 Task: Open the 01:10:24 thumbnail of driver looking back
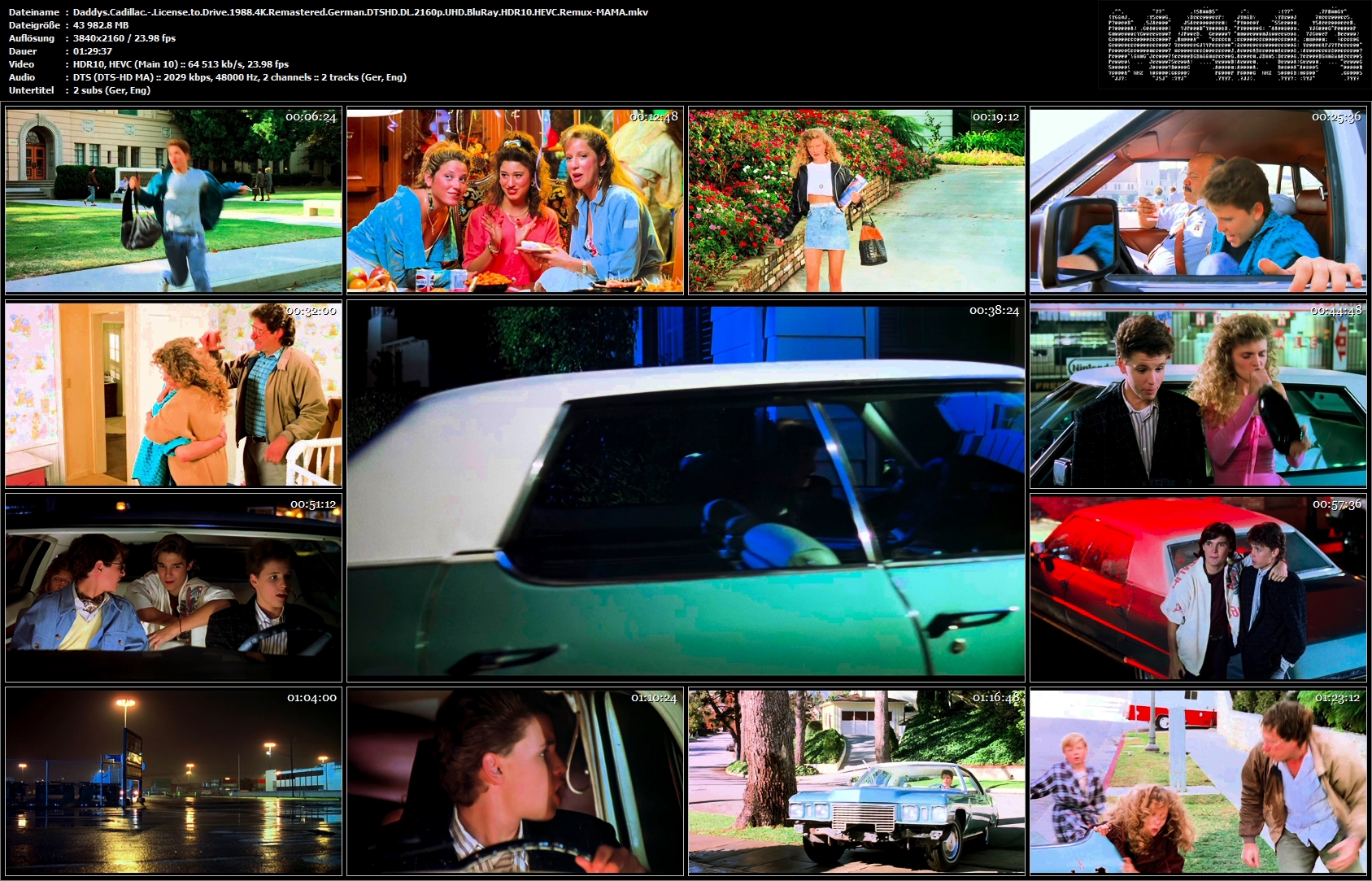(515, 782)
